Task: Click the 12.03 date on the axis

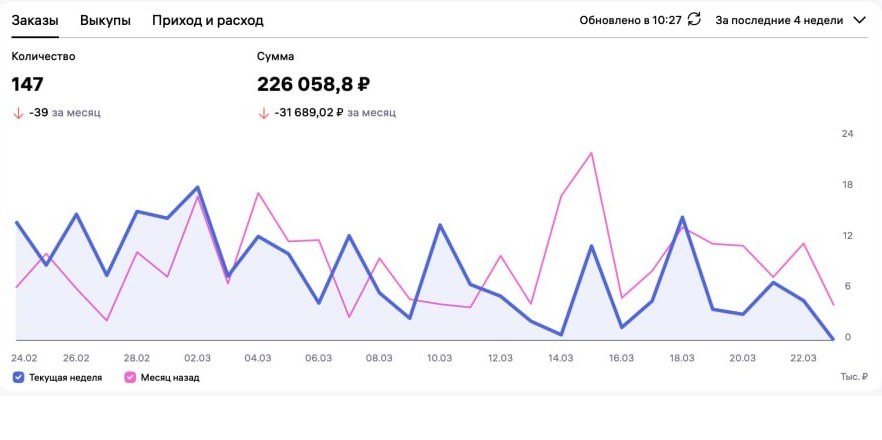Action: (500, 358)
